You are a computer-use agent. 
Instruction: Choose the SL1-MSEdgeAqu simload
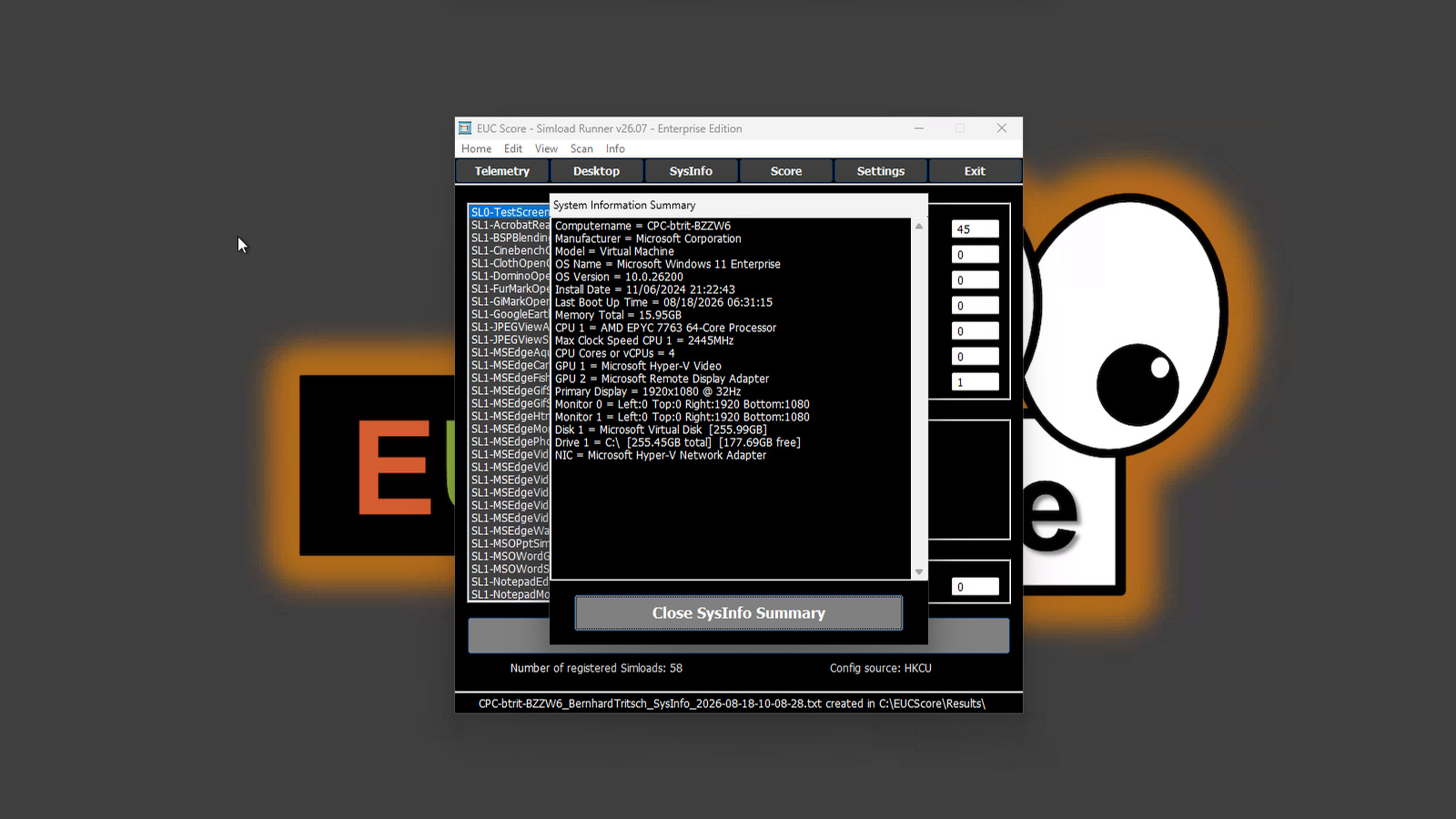pos(510,352)
